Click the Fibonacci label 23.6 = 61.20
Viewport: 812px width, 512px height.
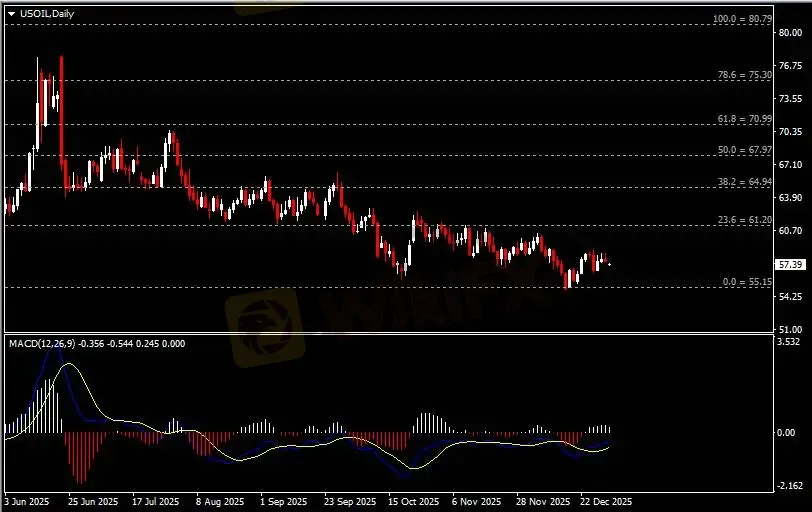coord(745,220)
